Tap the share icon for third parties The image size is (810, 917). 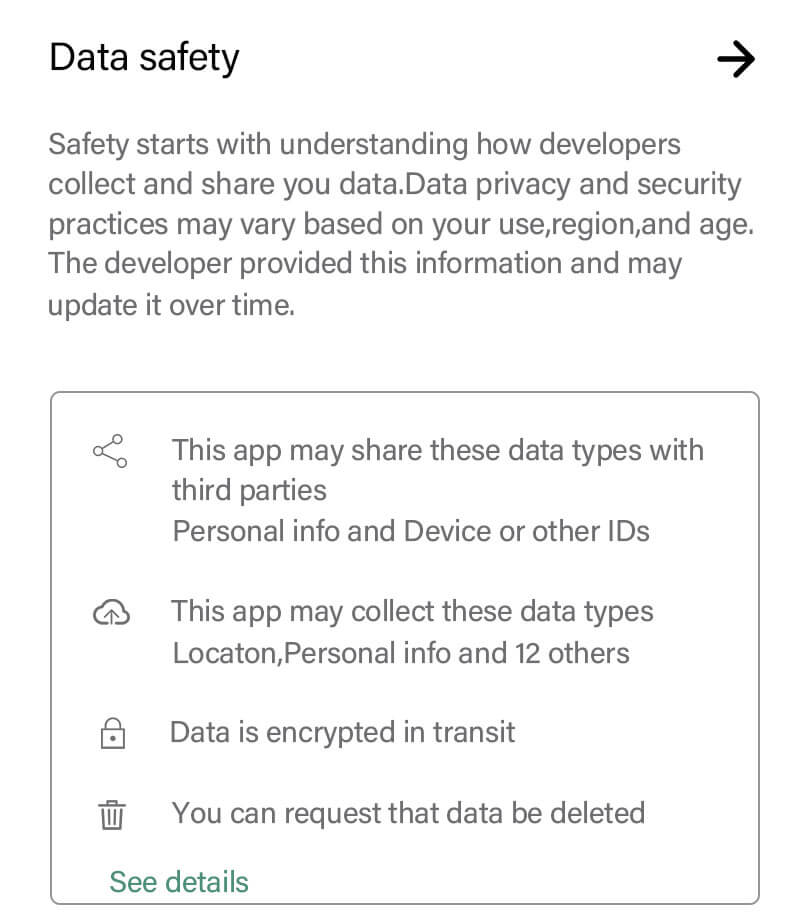pos(110,451)
